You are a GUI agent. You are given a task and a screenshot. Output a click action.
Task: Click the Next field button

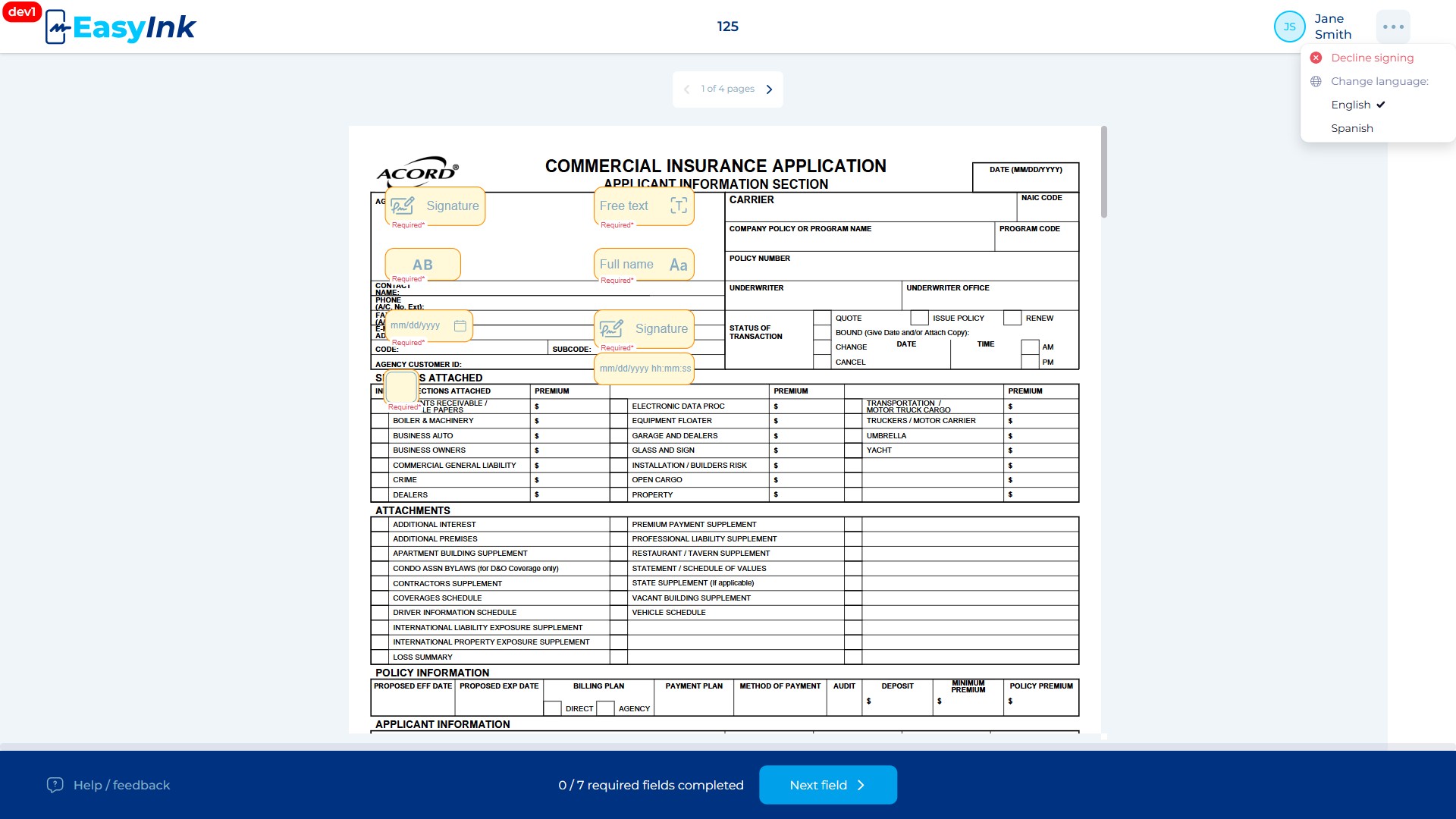[x=828, y=785]
